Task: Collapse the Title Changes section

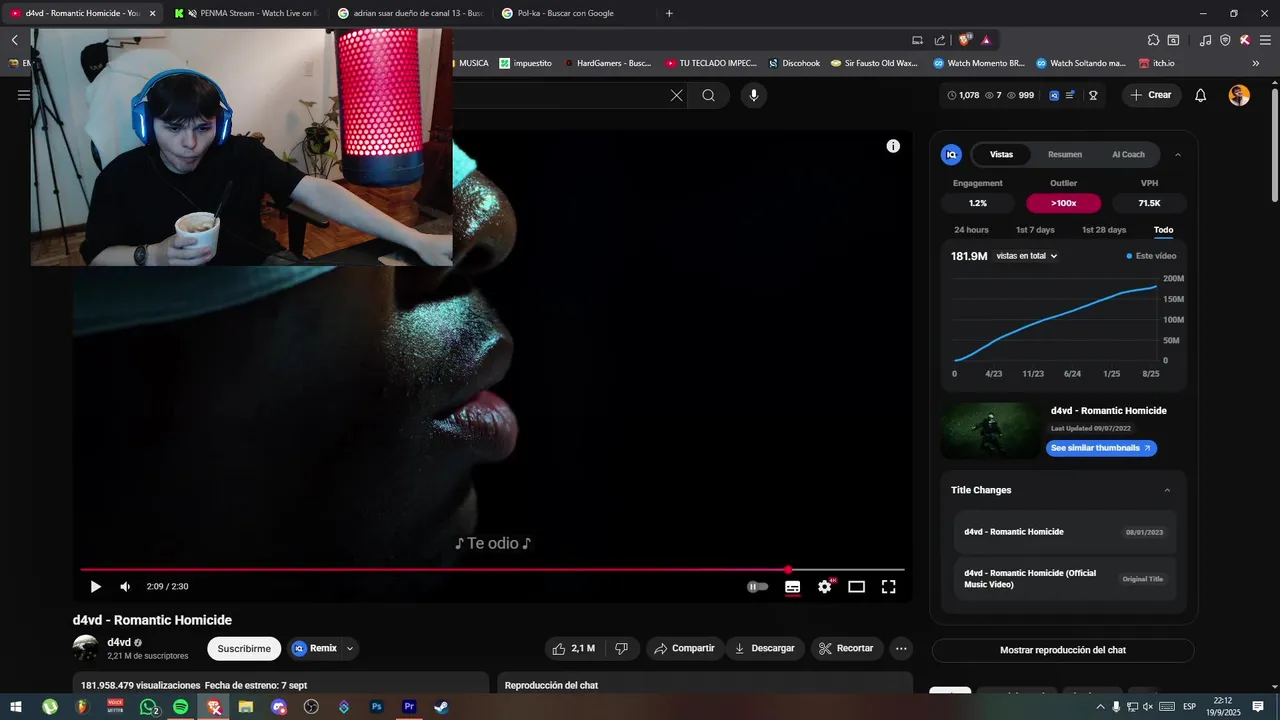Action: [1167, 490]
